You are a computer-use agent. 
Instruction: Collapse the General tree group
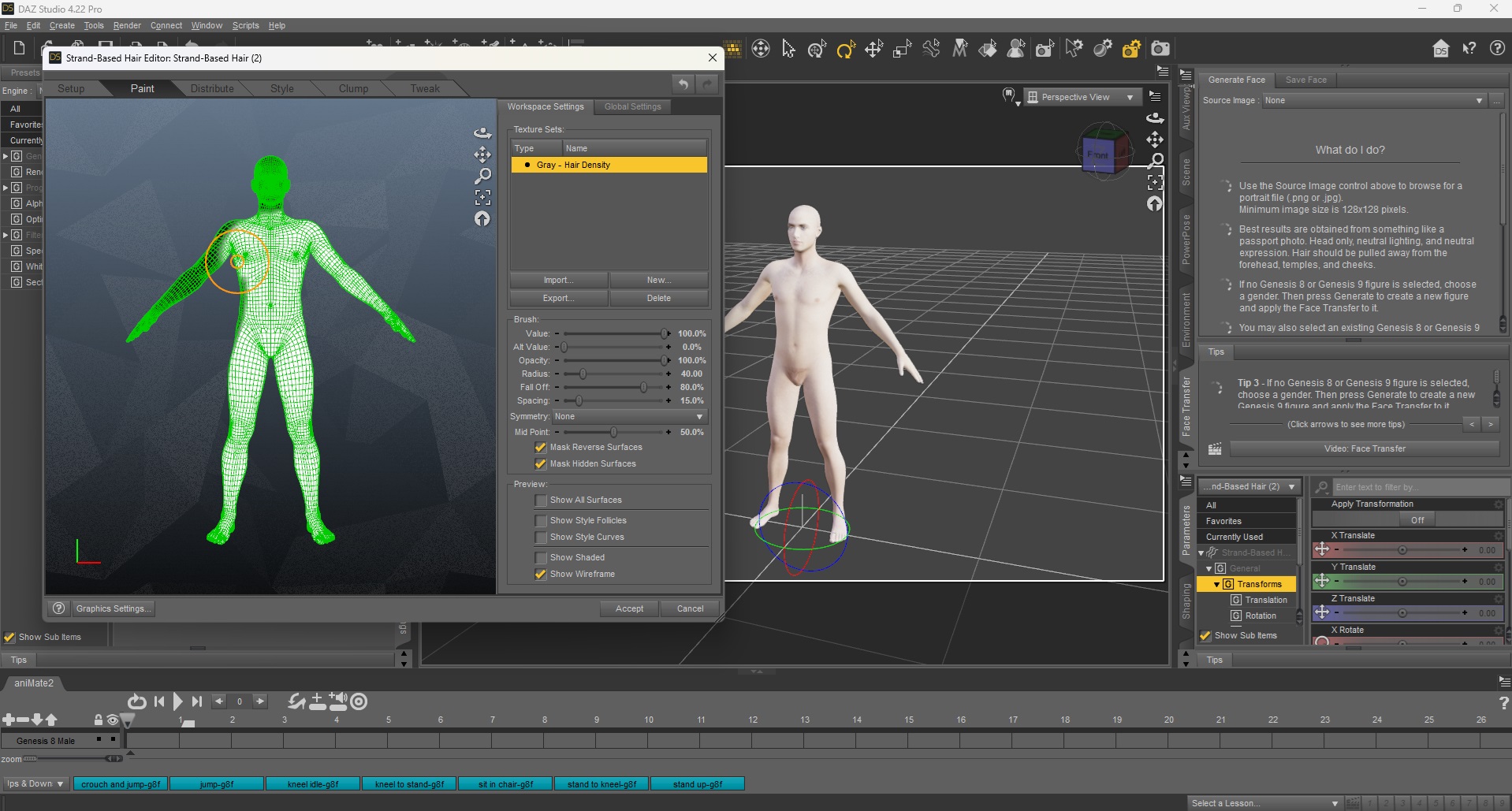1208,568
